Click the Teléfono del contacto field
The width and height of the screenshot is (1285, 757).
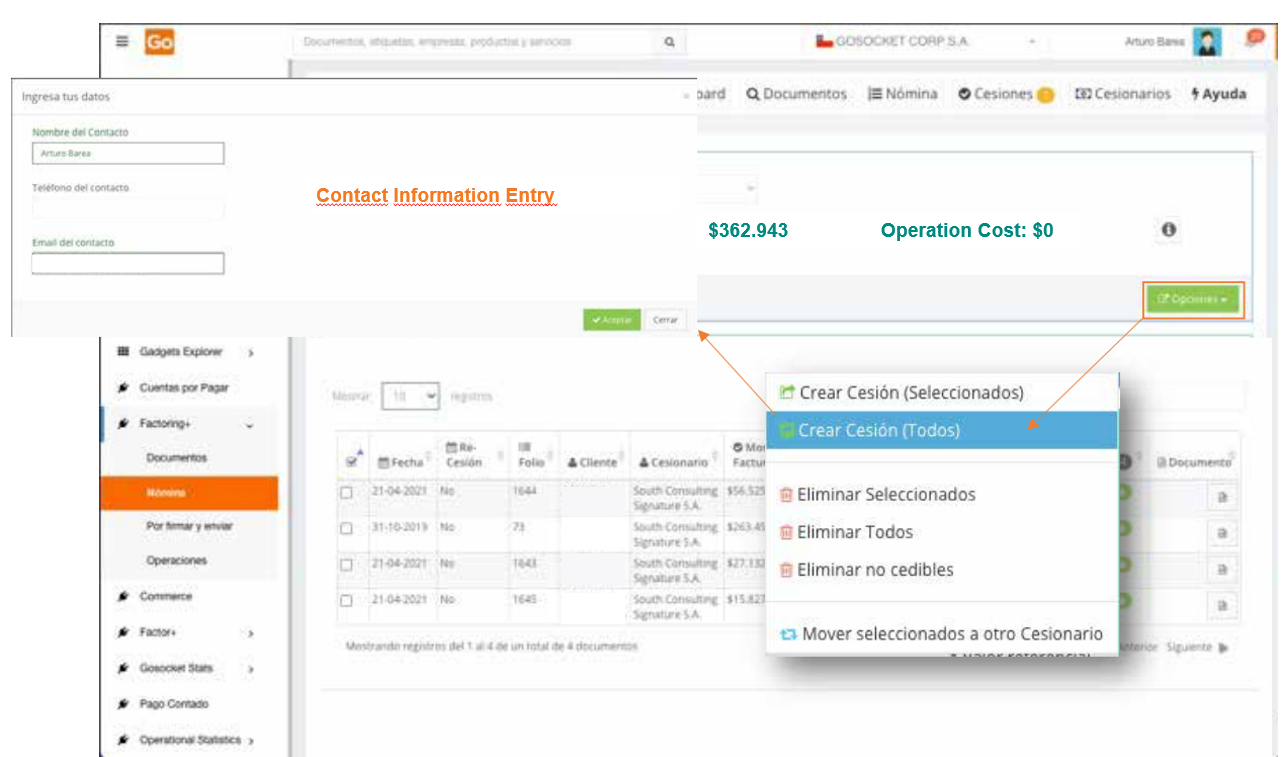point(128,208)
